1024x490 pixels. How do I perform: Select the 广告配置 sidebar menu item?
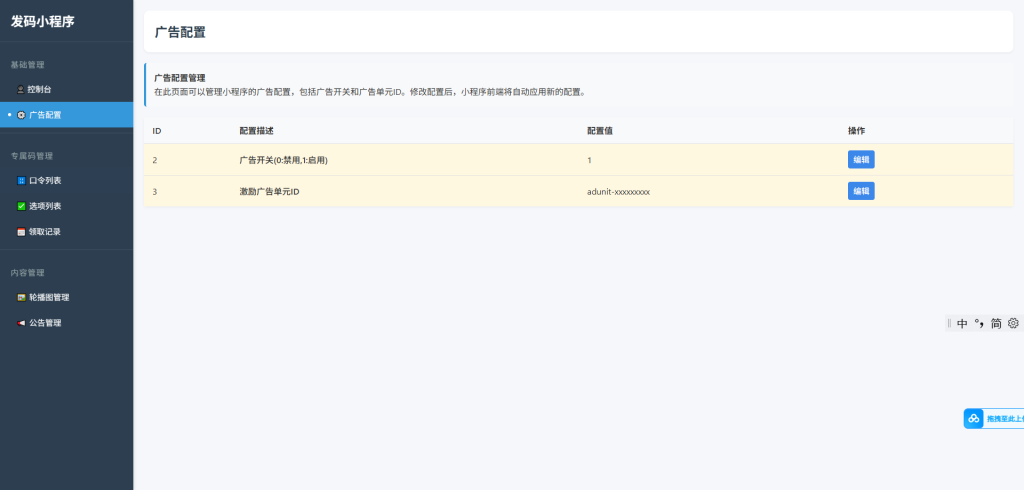[x=45, y=115]
